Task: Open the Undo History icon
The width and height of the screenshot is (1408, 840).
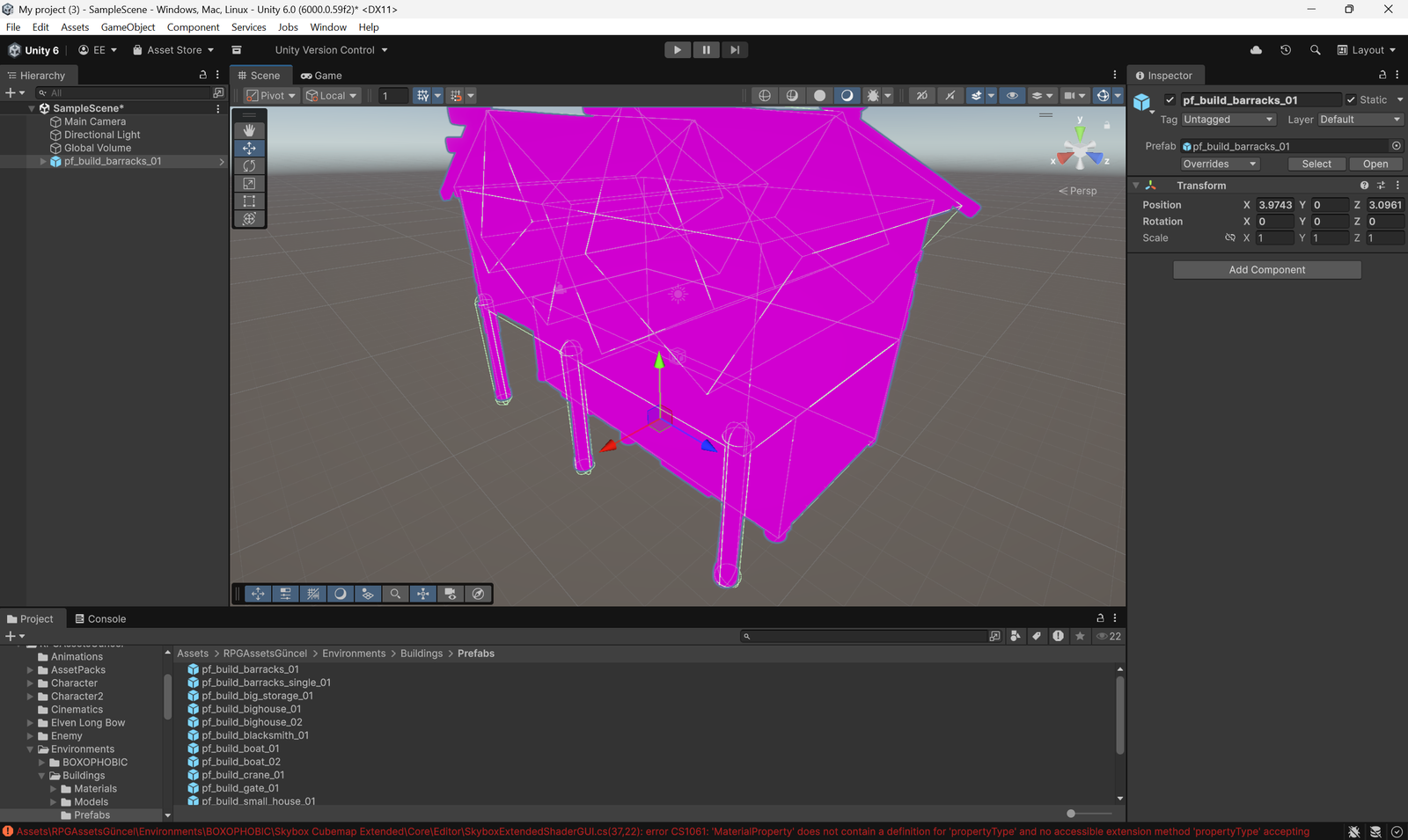Action: (x=1286, y=50)
